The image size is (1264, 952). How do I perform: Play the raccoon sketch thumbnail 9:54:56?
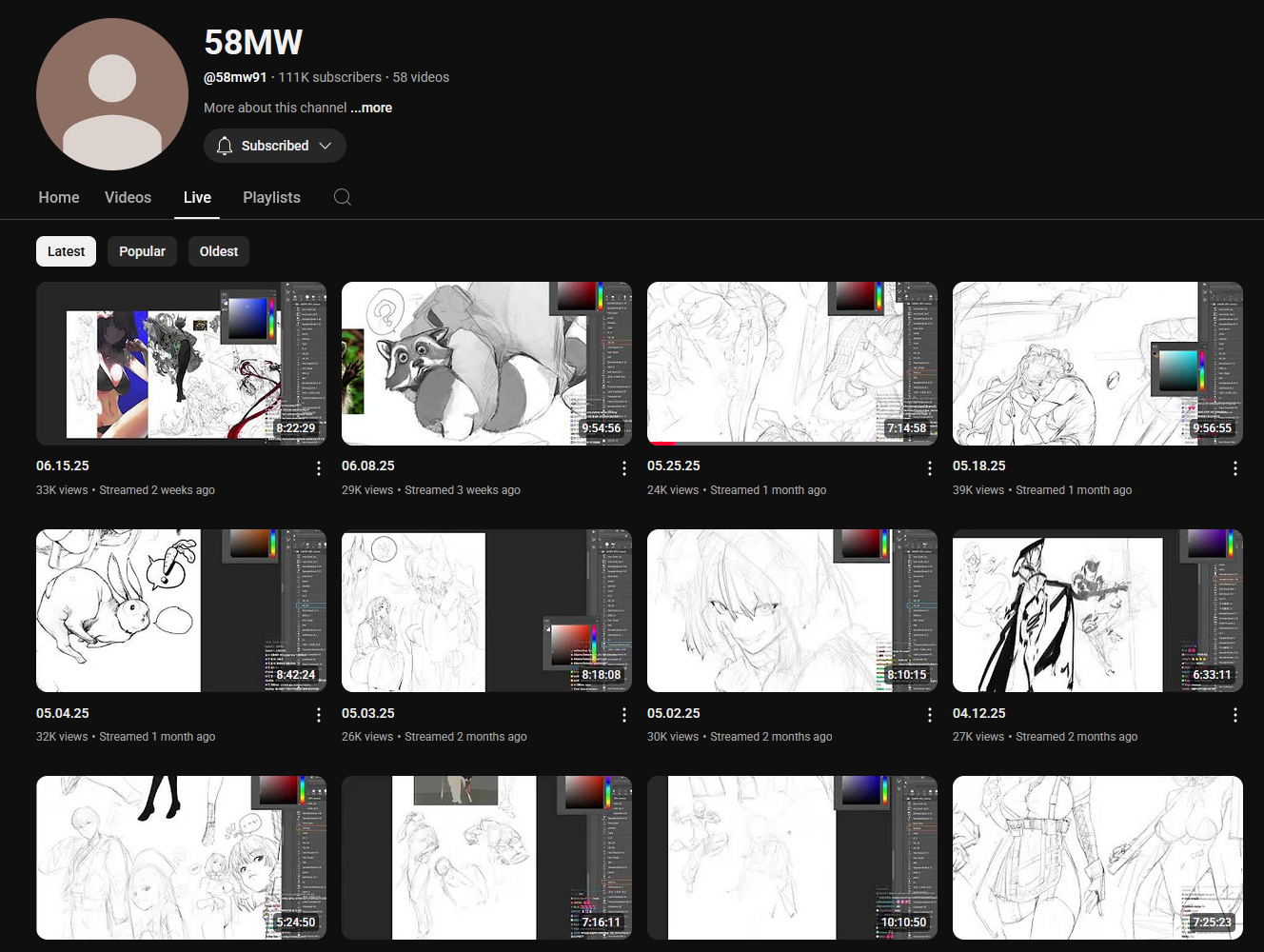(486, 364)
